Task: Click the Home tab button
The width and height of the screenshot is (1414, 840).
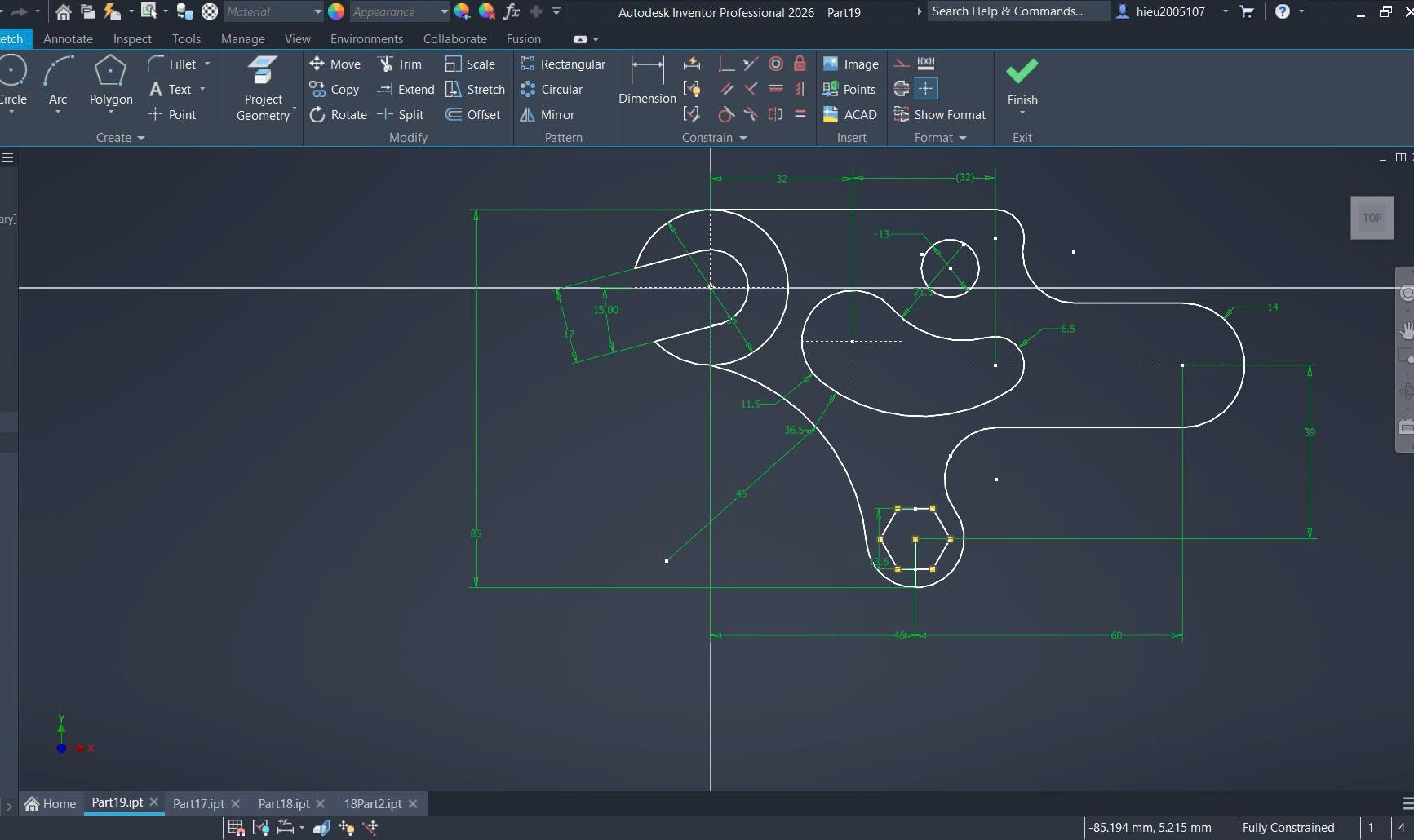Action: (51, 804)
